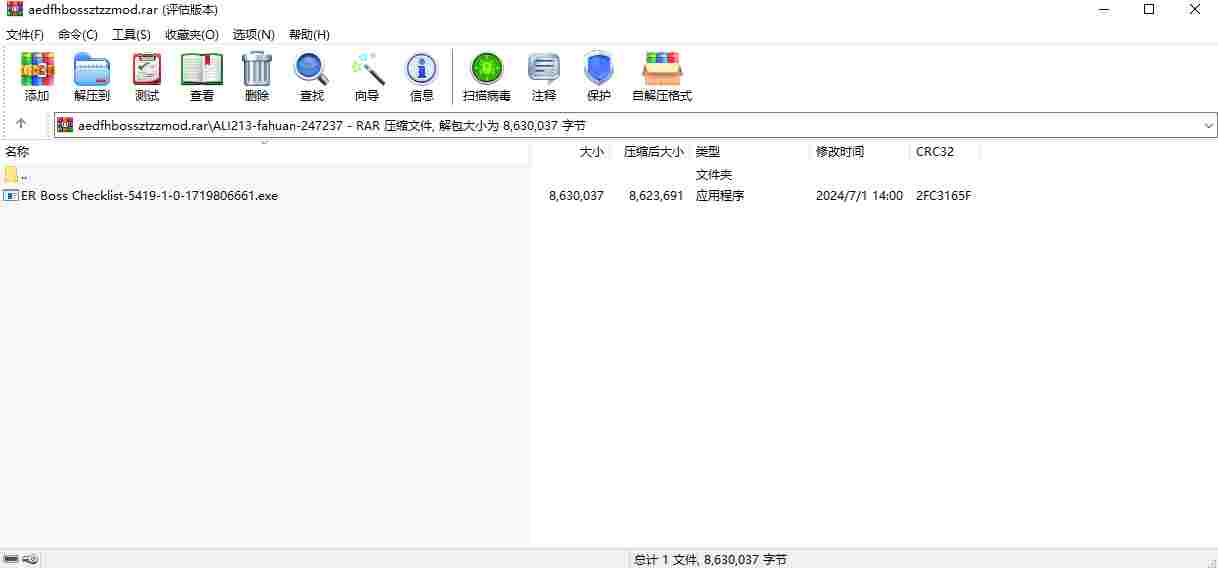
Task: Launch the Wizard (向导) wand icon
Action: point(367,77)
